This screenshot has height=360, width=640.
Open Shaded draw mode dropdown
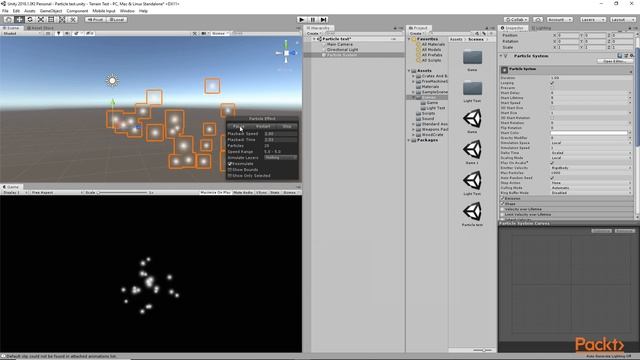pos(21,33)
